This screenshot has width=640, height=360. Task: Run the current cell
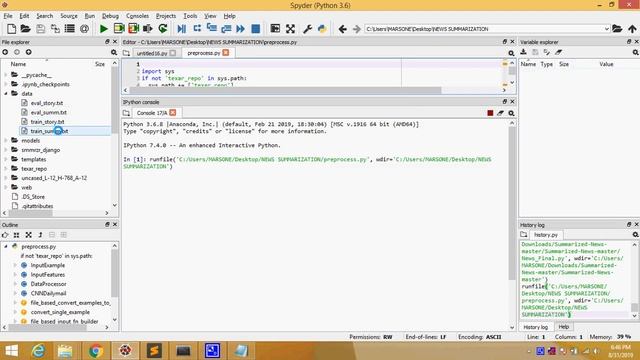tap(119, 29)
